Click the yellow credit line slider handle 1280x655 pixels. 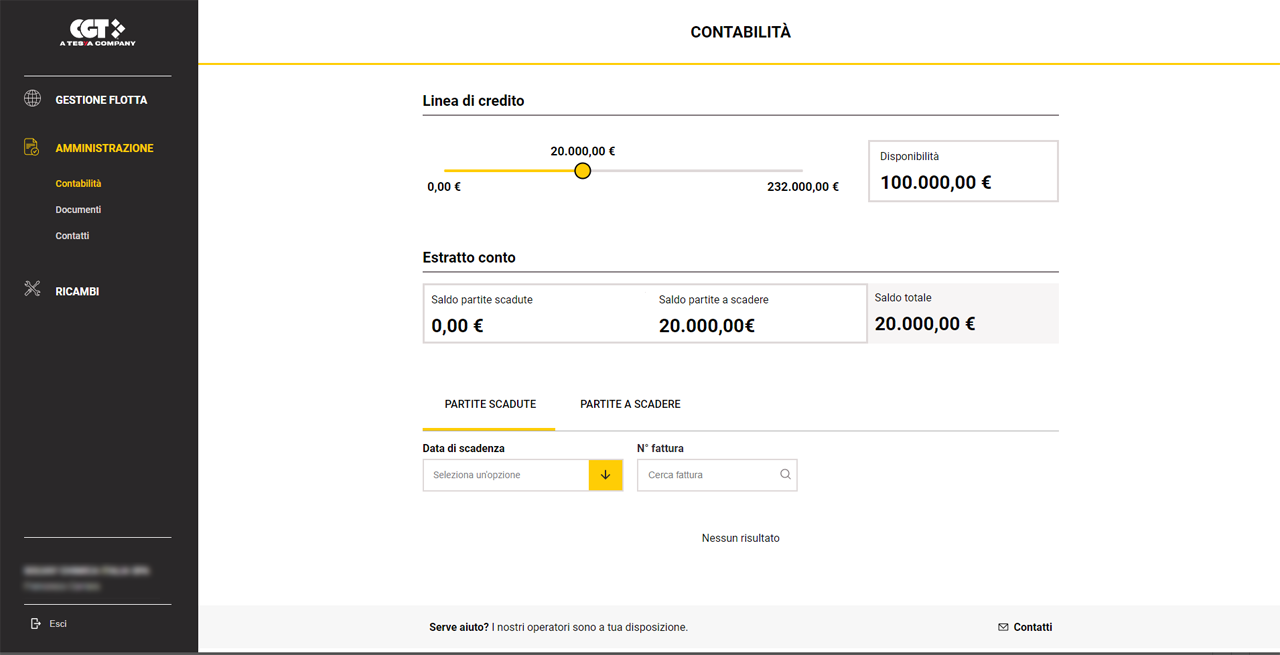583,171
